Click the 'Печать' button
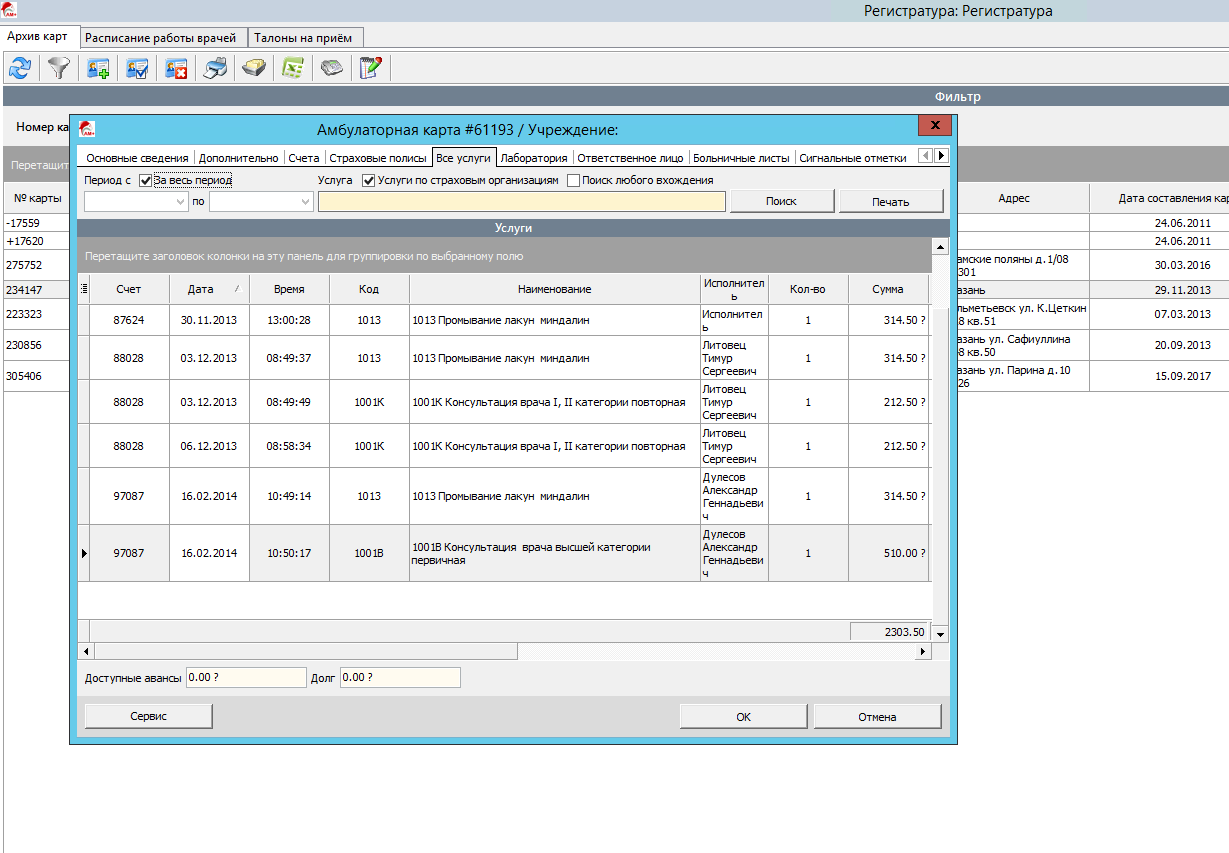 click(890, 202)
